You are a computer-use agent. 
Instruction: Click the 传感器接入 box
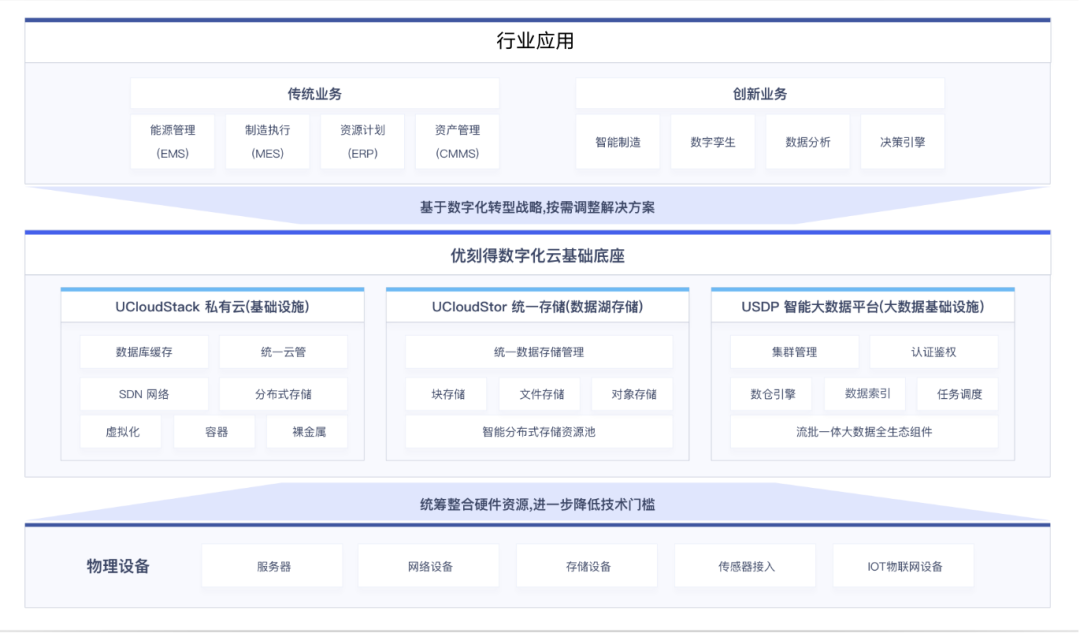click(745, 566)
